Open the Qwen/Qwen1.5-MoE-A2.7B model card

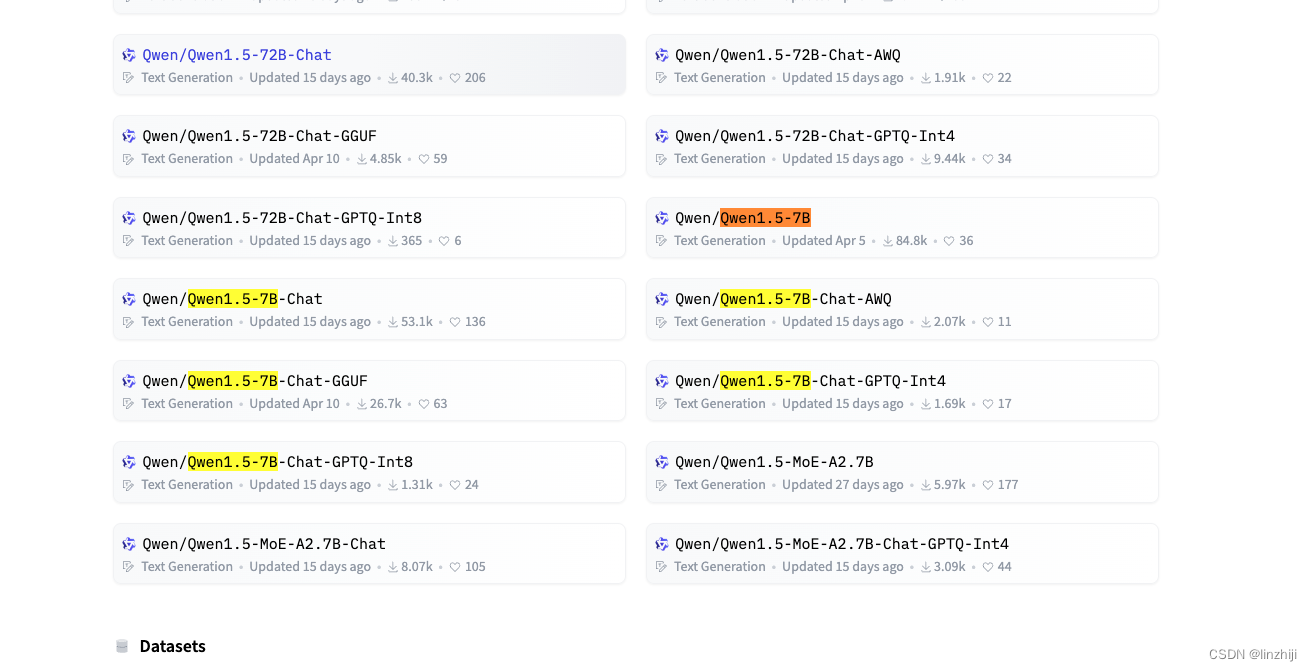tap(902, 472)
